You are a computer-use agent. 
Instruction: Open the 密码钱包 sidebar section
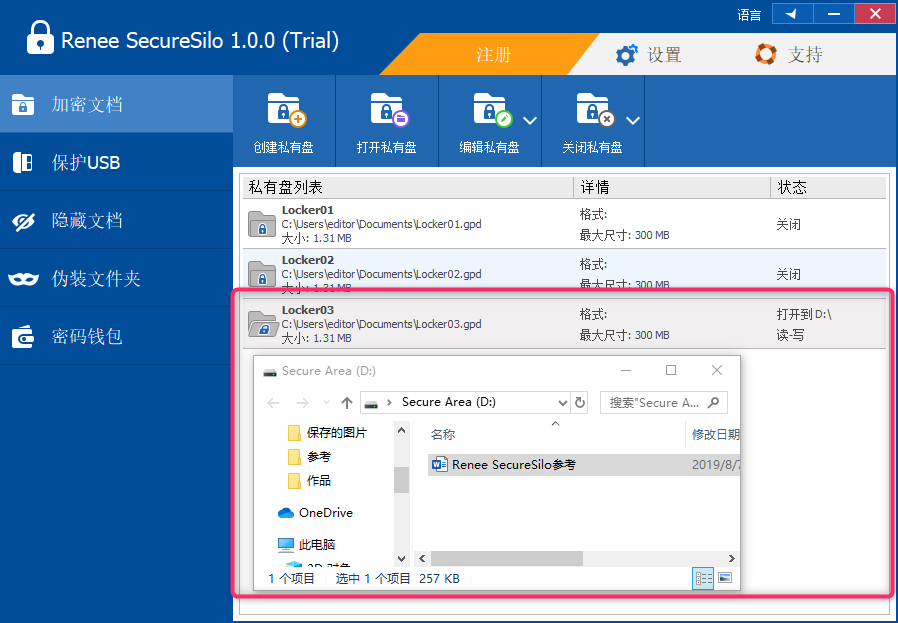tap(116, 336)
